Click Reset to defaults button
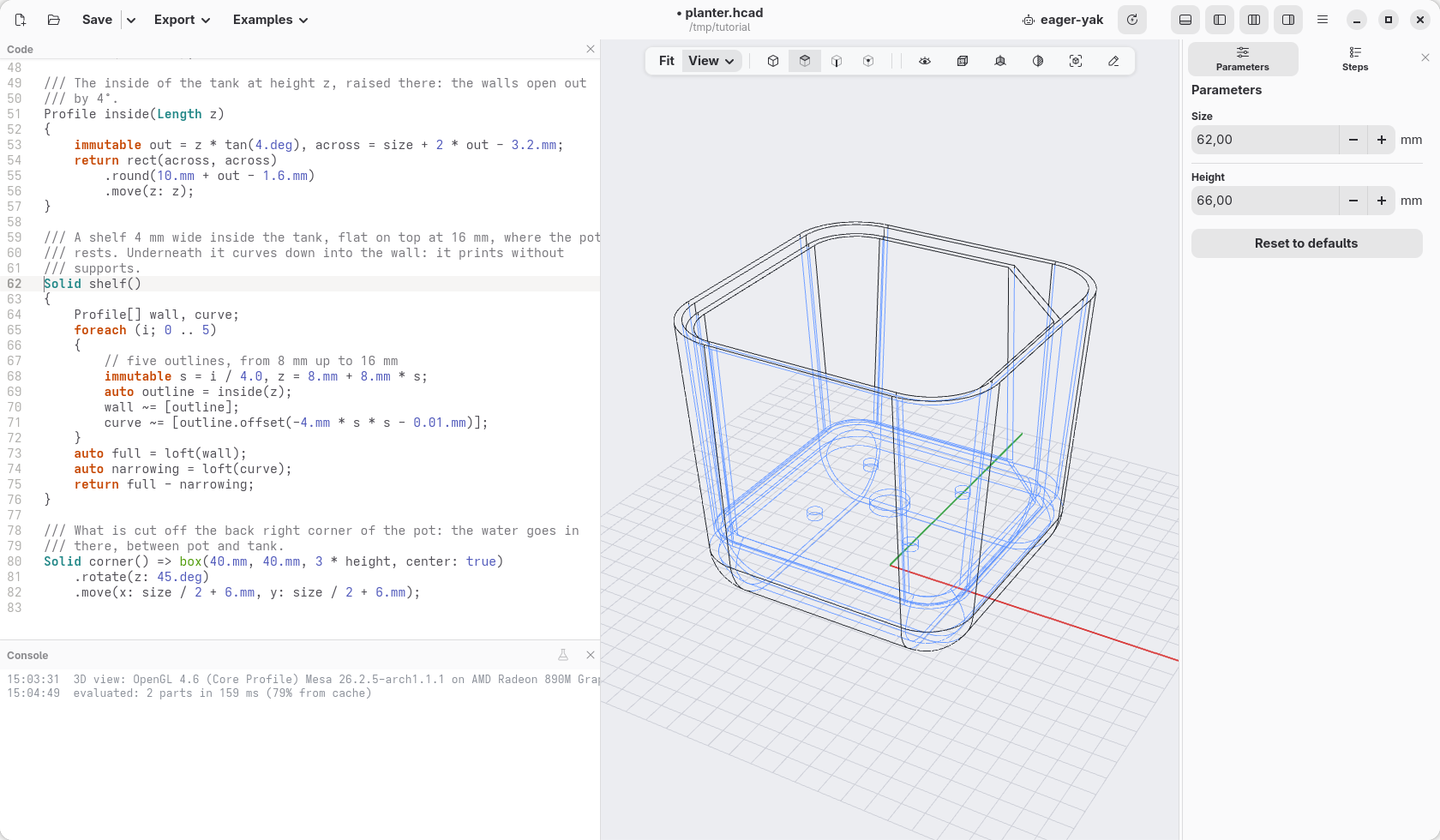Screen dimensions: 1440x840 pyautogui.click(x=1306, y=243)
